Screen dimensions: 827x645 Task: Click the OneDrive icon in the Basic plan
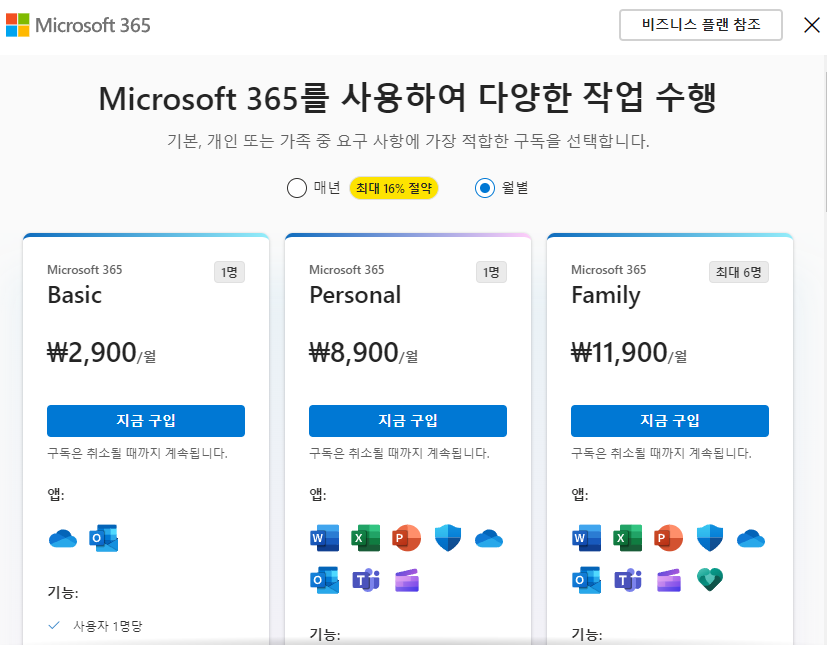(x=63, y=538)
